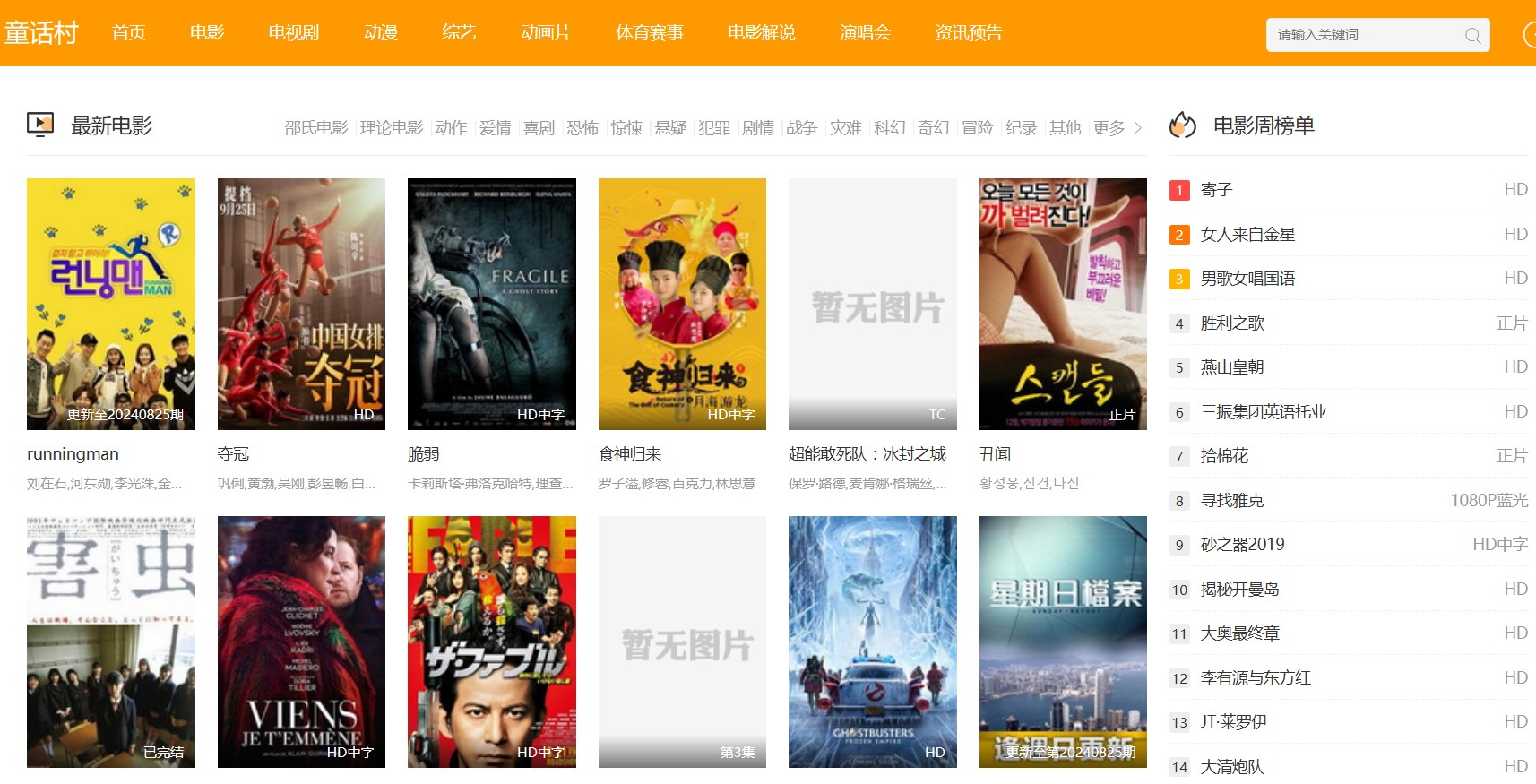The height and width of the screenshot is (784, 1536).
Task: Filter by 灾难 genre
Action: point(846,127)
